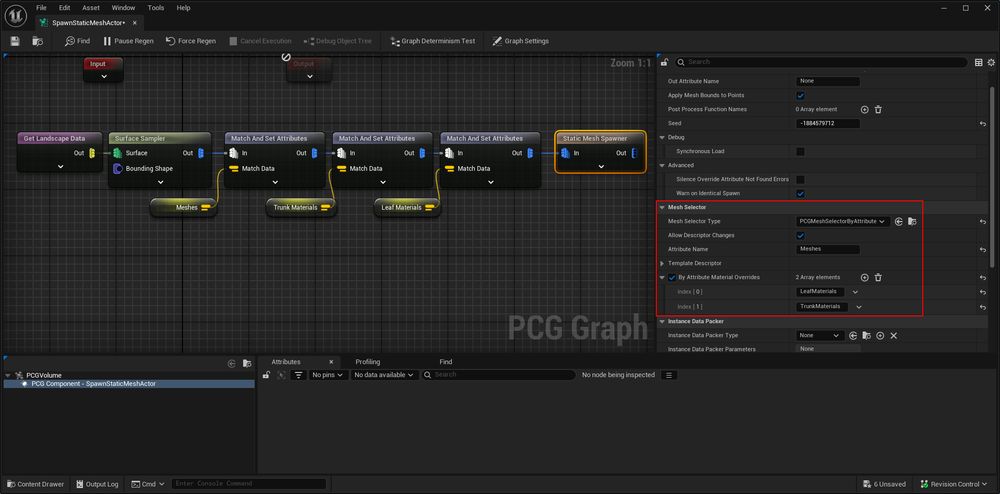The width and height of the screenshot is (1000, 494).
Task: Add element to By Attribute Material Overrides
Action: (865, 277)
